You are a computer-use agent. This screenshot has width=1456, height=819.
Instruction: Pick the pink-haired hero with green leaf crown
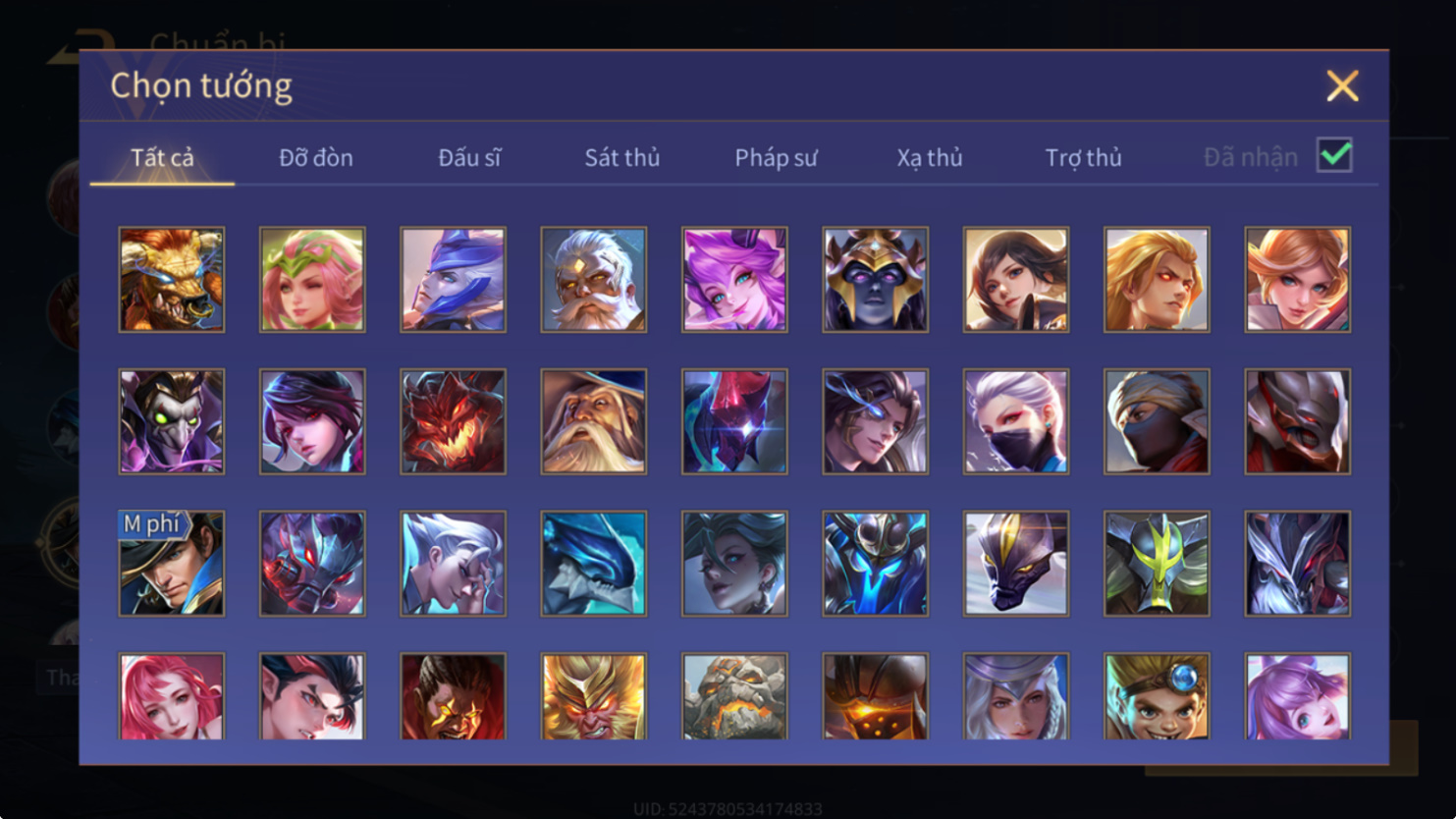312,280
